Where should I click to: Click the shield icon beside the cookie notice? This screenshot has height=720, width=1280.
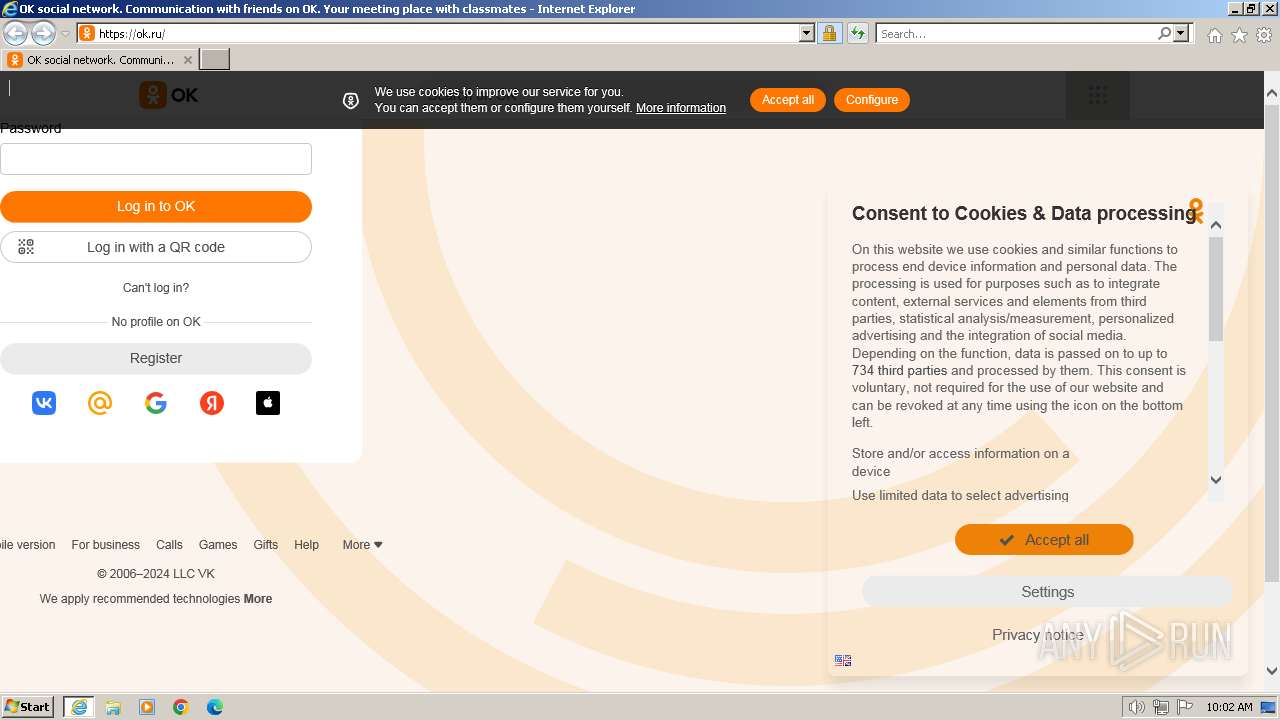351,100
